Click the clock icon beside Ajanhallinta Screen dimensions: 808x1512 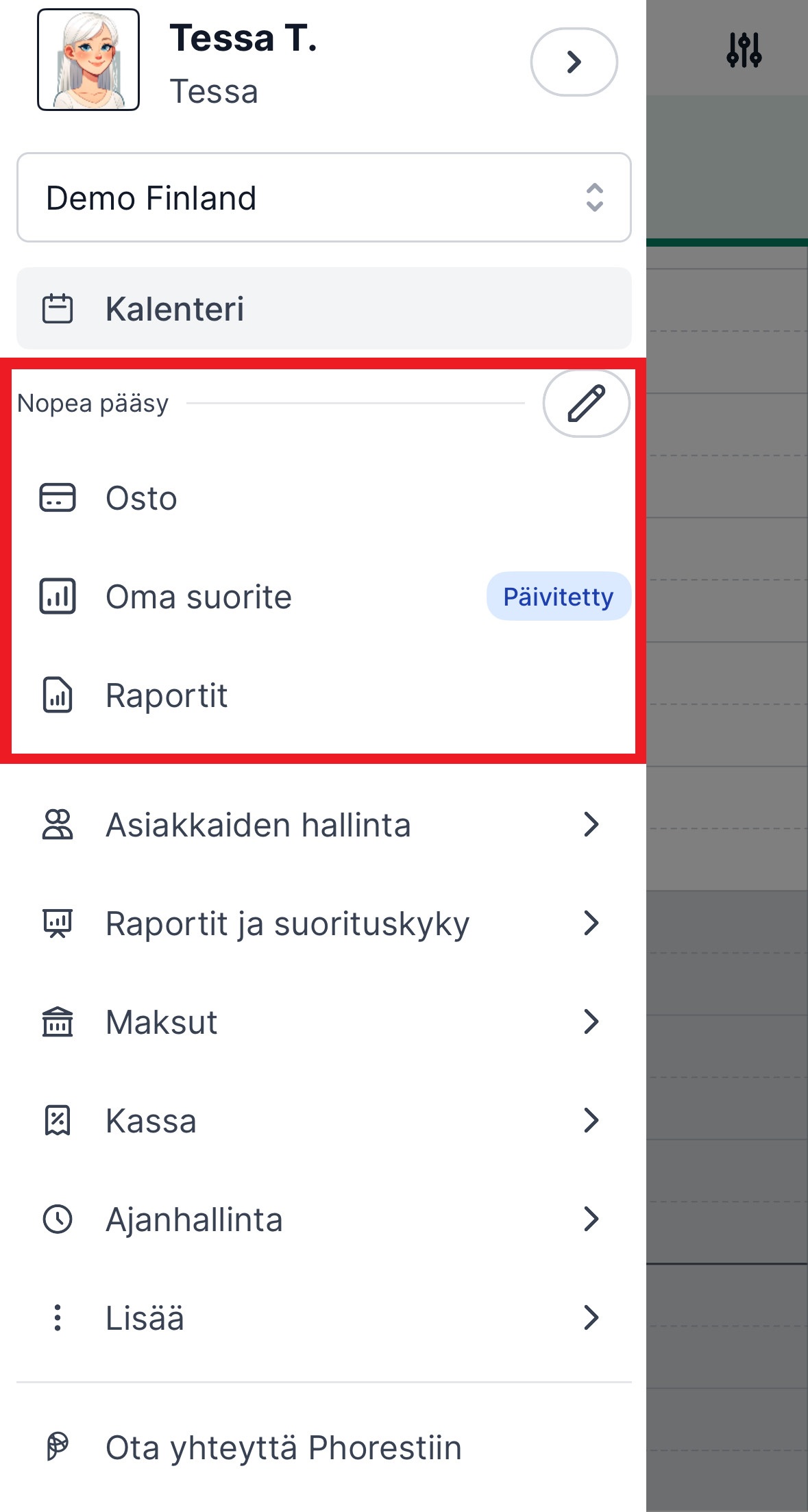click(x=58, y=1219)
